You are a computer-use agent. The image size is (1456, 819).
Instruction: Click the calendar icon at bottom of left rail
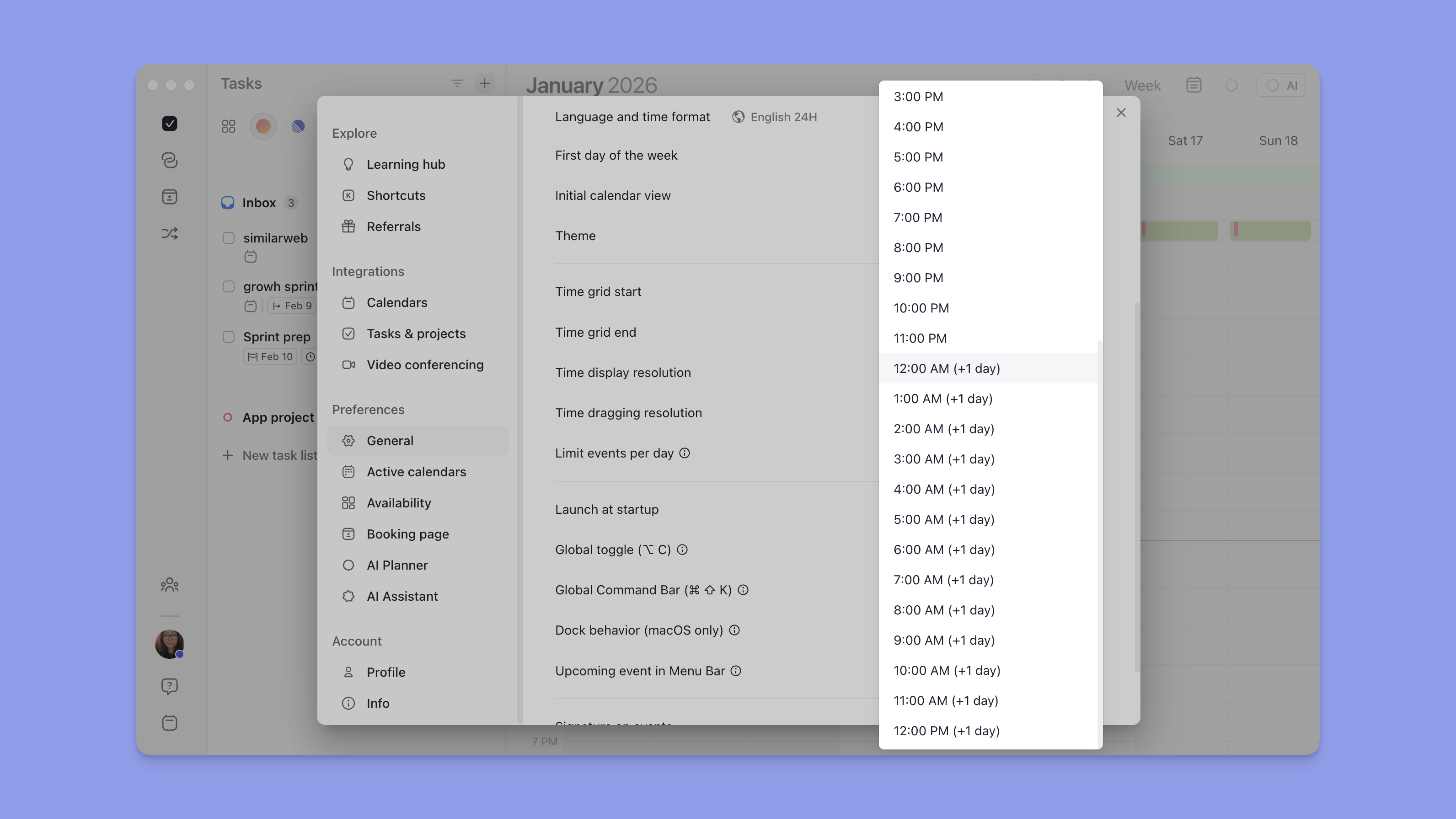coord(170,723)
